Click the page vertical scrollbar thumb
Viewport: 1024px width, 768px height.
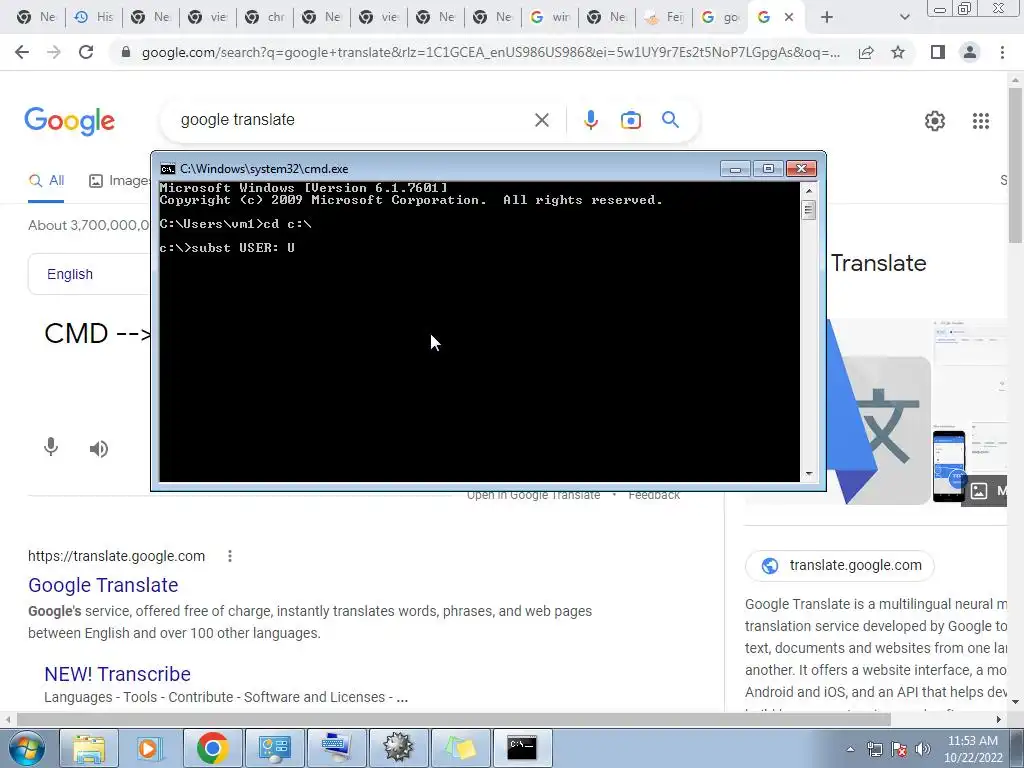pos(1015,165)
